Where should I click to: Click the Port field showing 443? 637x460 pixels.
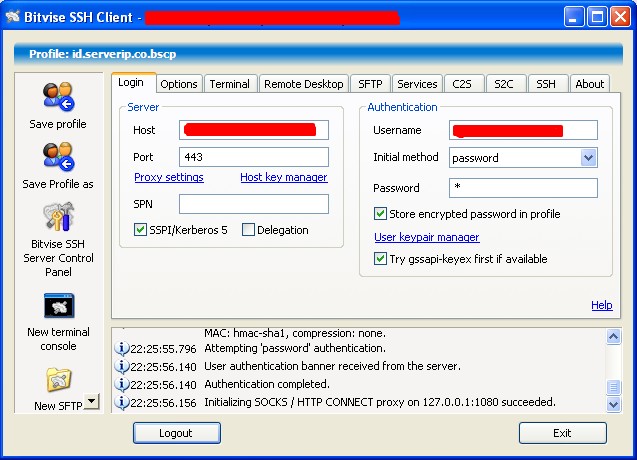pos(254,157)
